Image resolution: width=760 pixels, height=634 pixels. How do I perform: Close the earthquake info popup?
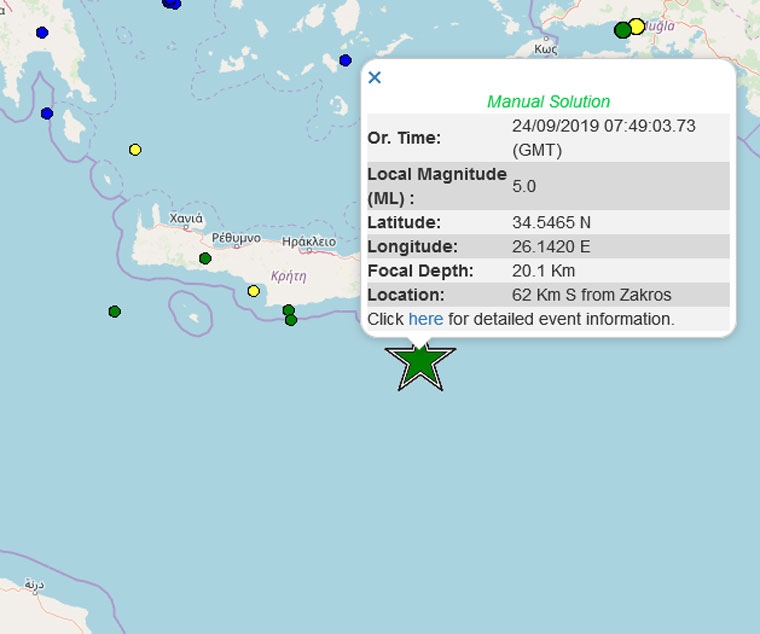click(x=374, y=78)
